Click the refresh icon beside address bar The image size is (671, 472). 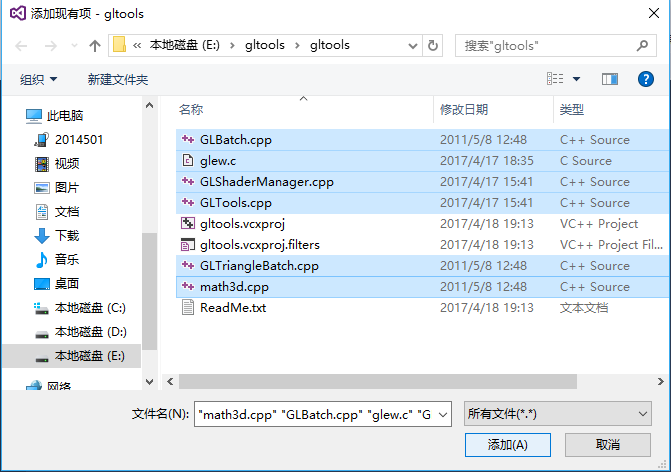(433, 45)
